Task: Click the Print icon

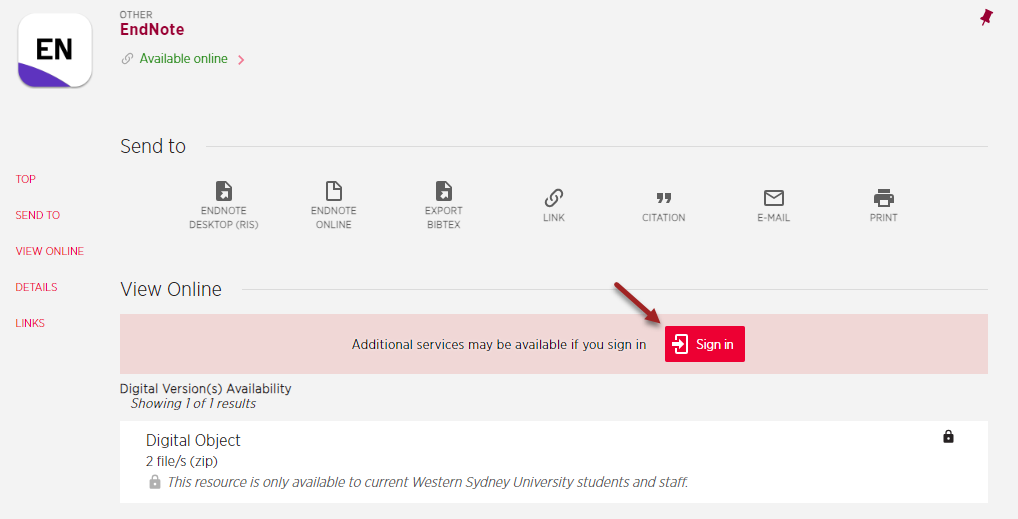Action: pyautogui.click(x=883, y=198)
